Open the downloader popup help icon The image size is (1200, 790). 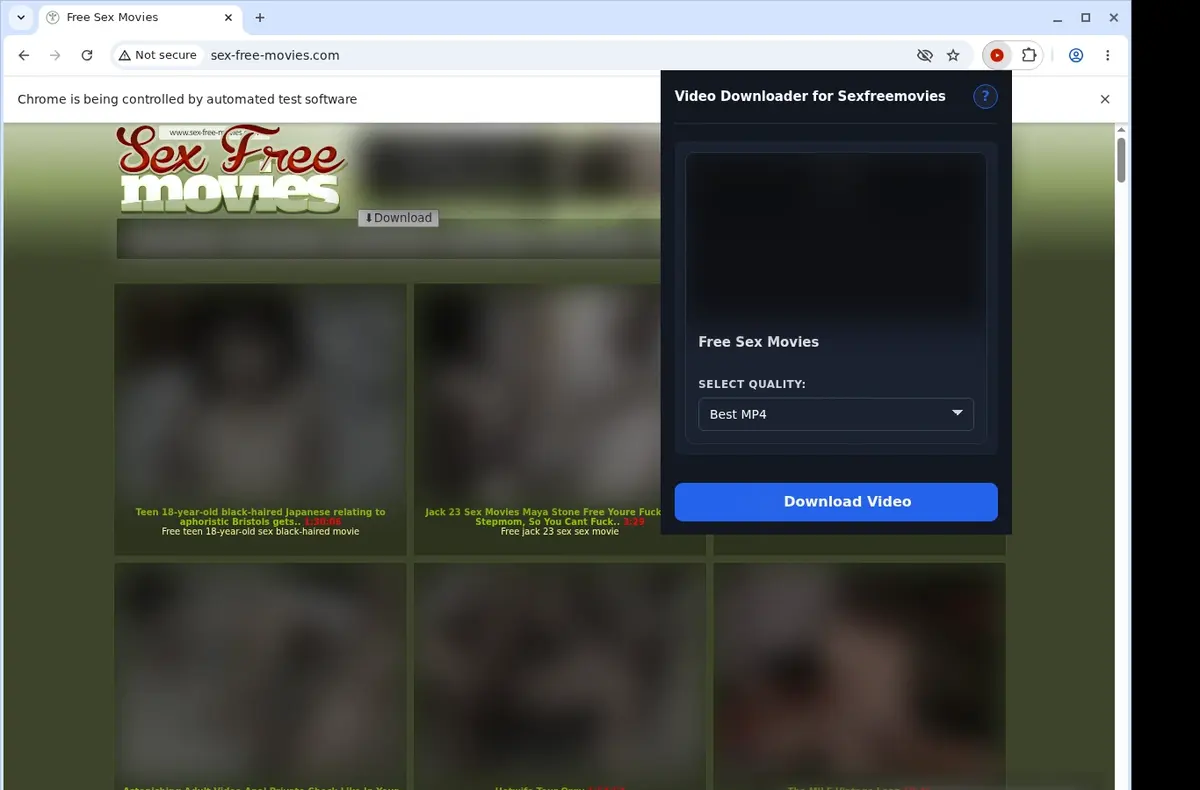click(985, 96)
